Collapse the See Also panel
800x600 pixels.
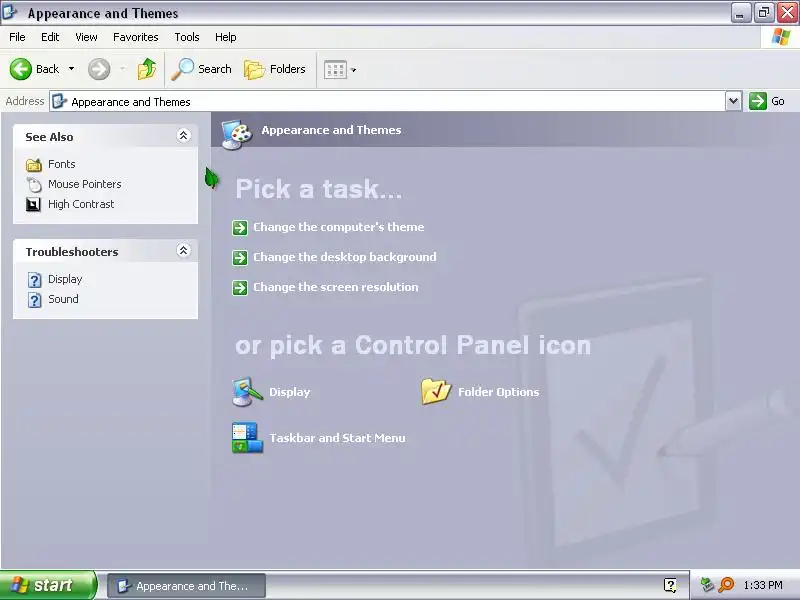pos(183,136)
